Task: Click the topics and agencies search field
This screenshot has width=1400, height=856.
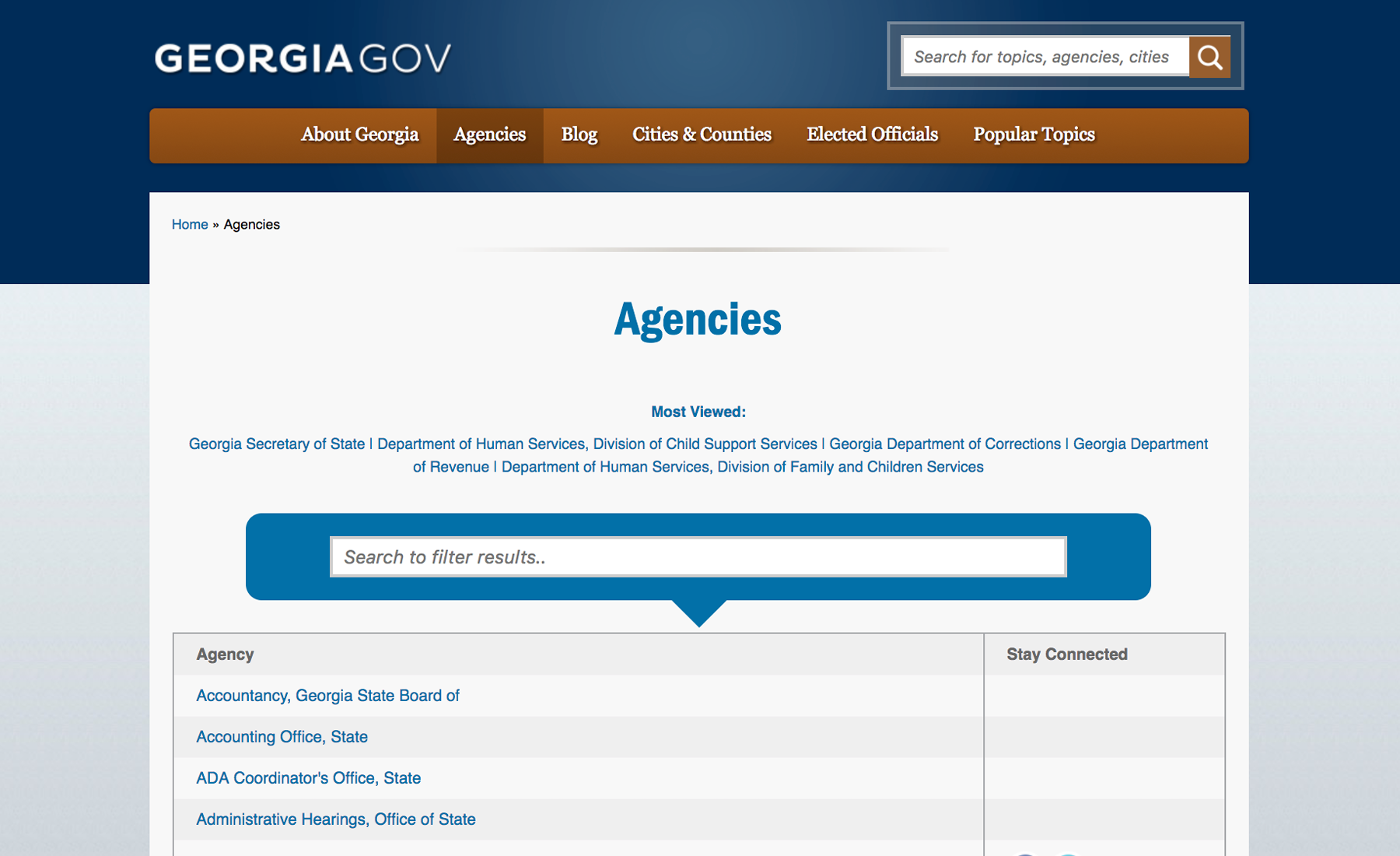Action: tap(1042, 56)
